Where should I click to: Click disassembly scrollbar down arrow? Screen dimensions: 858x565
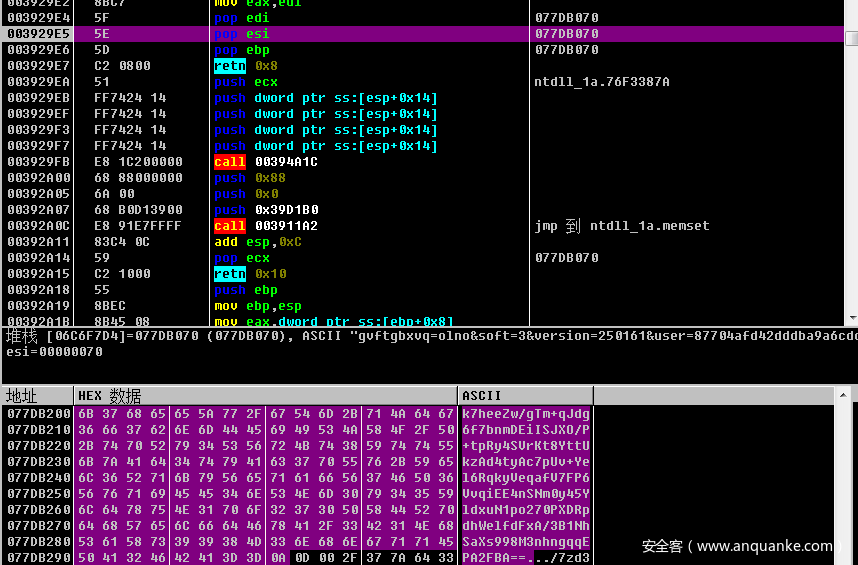pos(850,319)
